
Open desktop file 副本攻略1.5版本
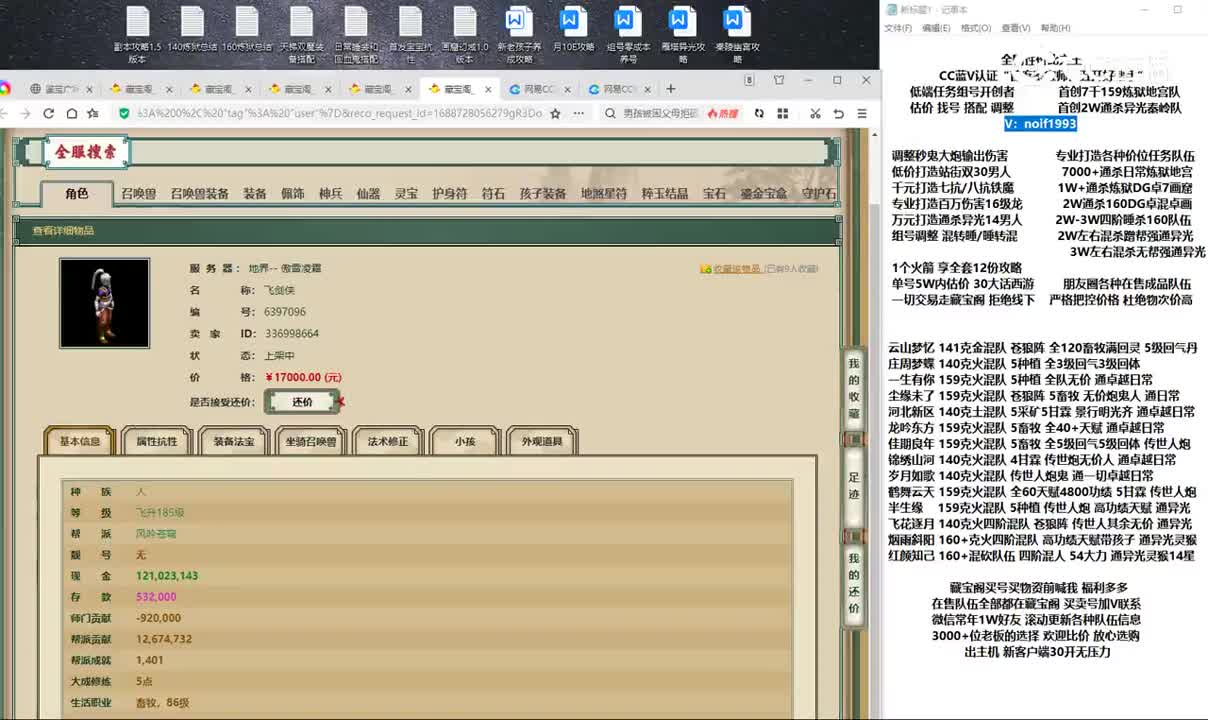point(137,35)
